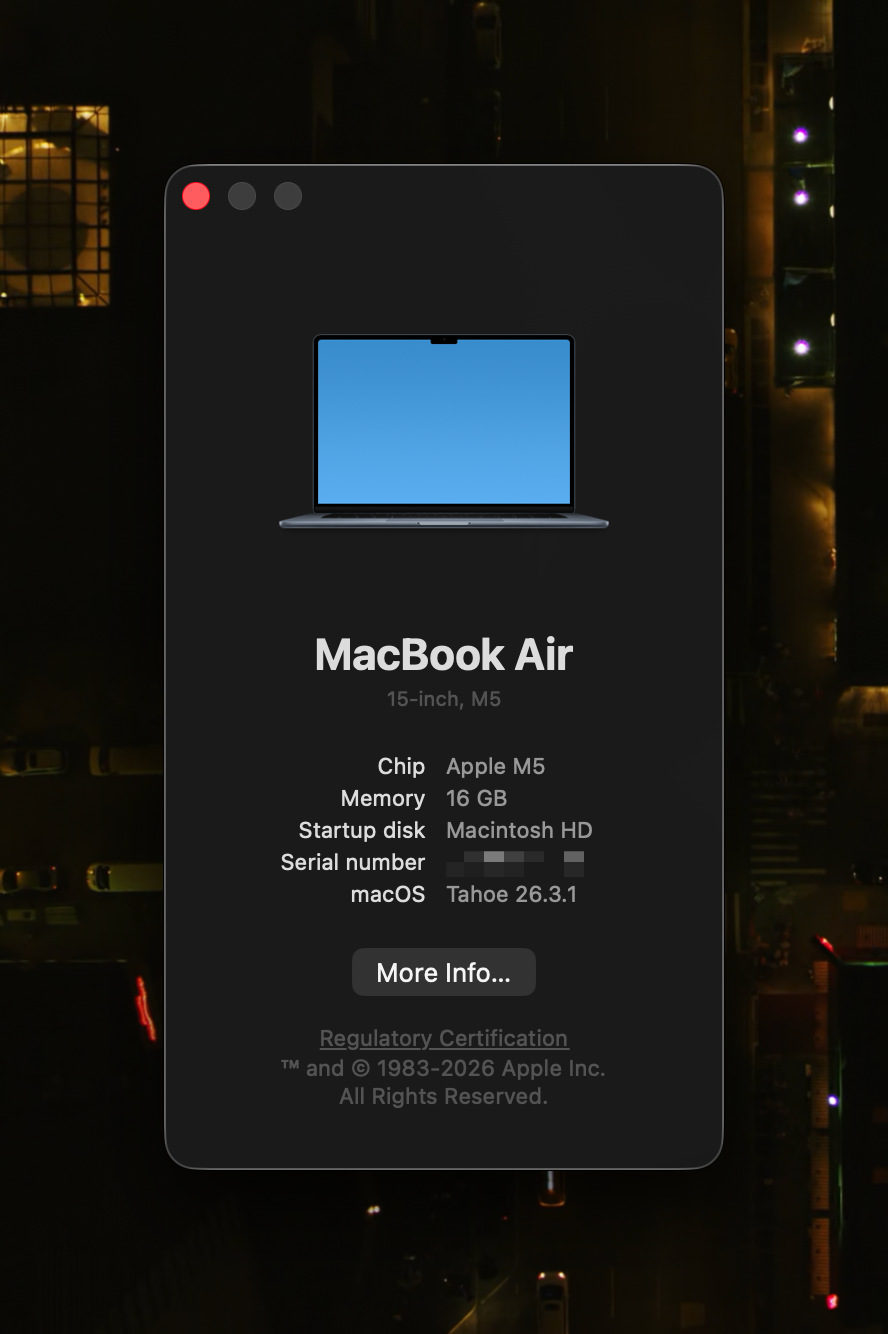Click the Chip label
888x1334 pixels.
(x=401, y=766)
